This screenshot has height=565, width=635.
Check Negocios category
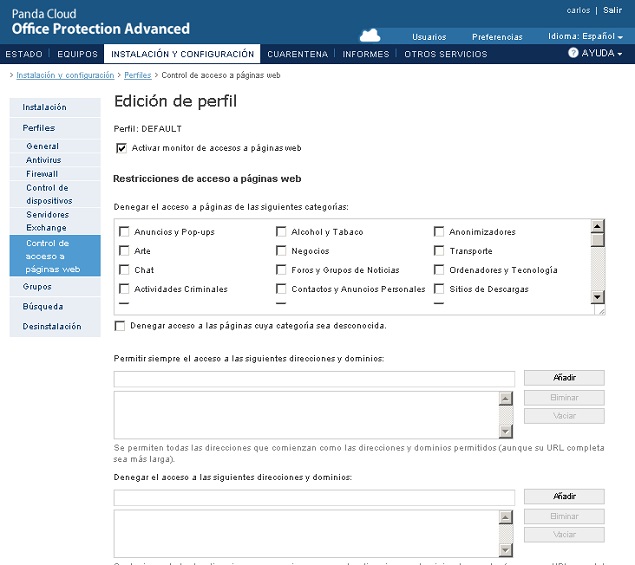(281, 251)
